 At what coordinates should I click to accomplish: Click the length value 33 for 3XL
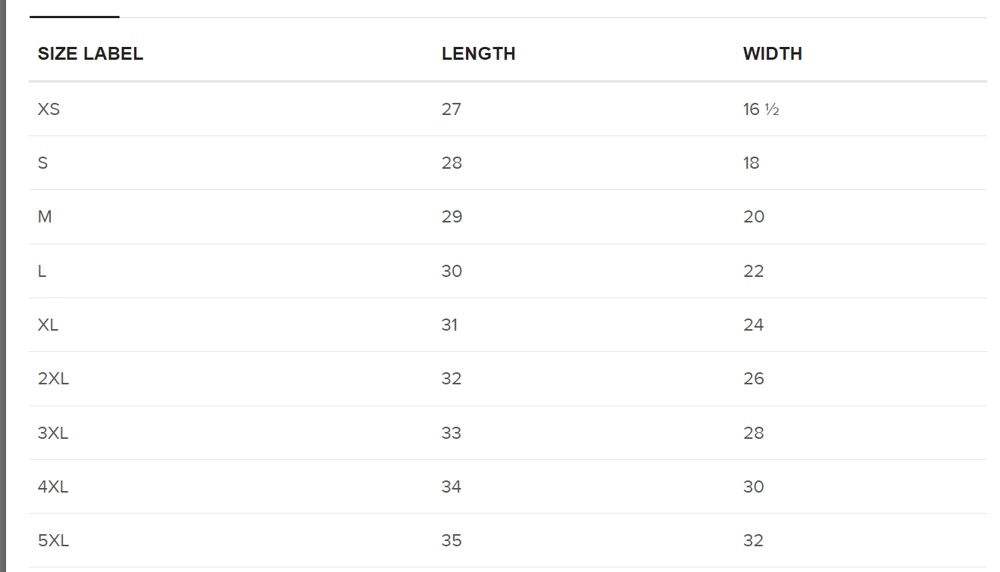pyautogui.click(x=451, y=433)
